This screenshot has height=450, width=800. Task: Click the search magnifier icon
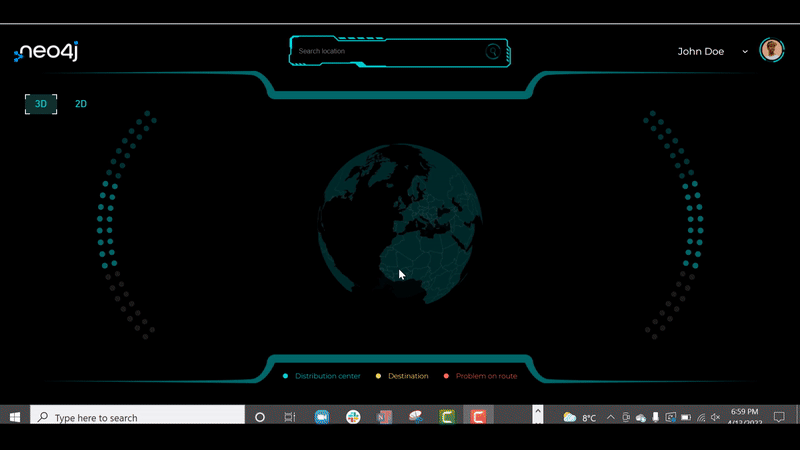coord(493,51)
